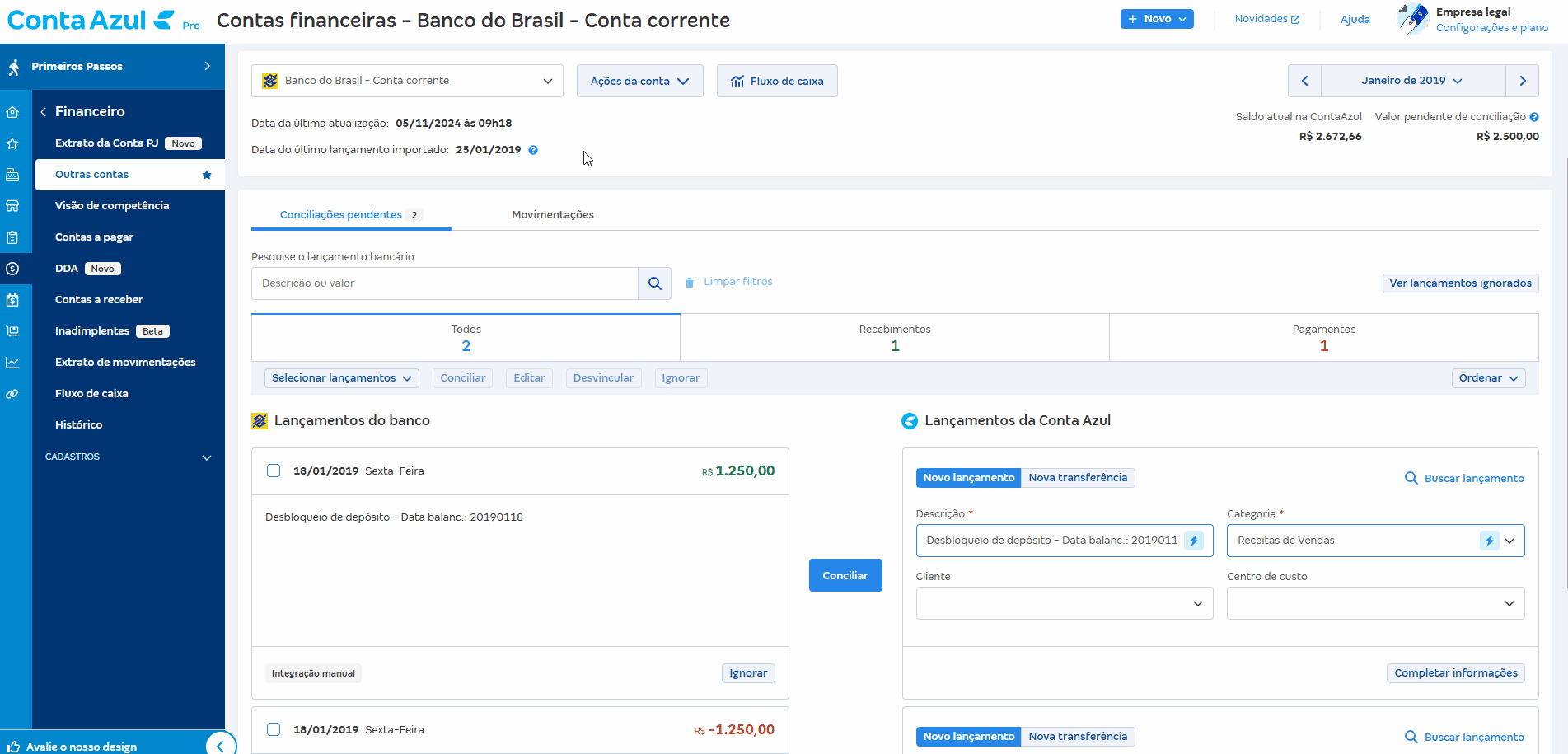Image resolution: width=1568 pixels, height=754 pixels.
Task: Click the thumbs-up Avalie o nosso design icon
Action: pyautogui.click(x=13, y=747)
